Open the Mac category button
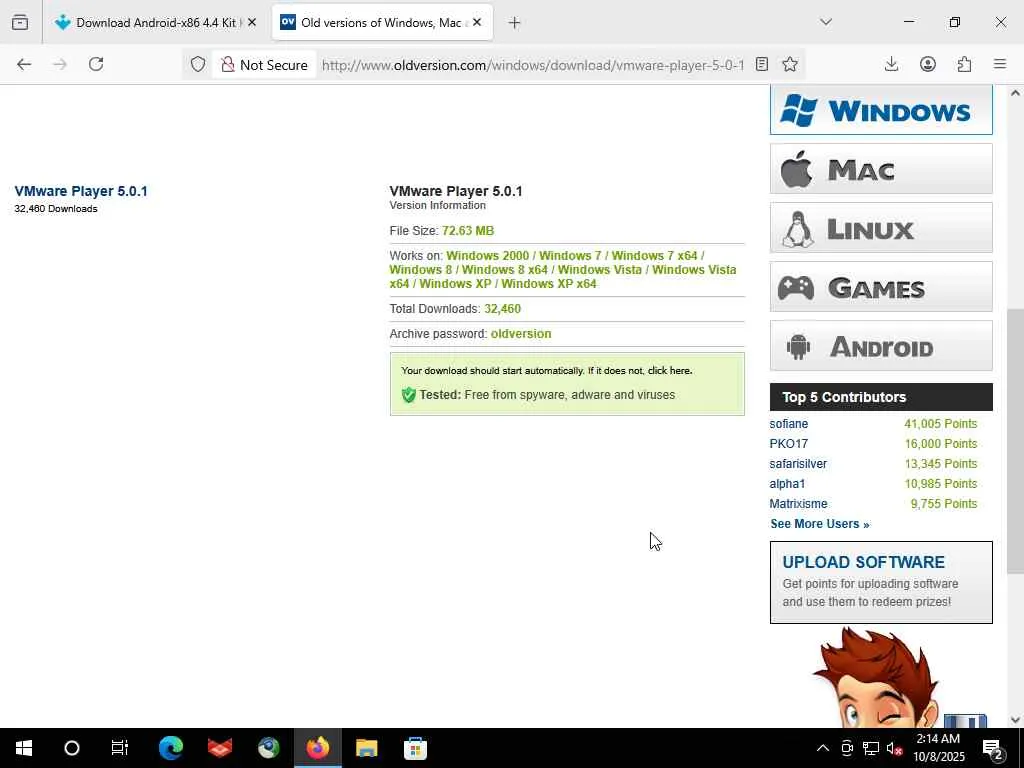This screenshot has width=1024, height=768. pos(881,169)
